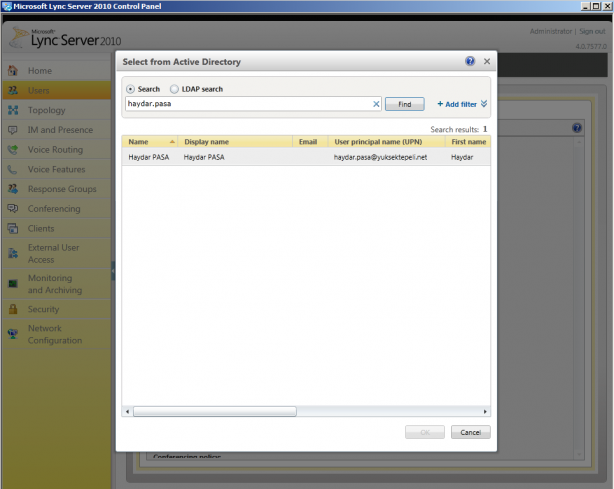Open help in Select from Active Directory dialog

(x=470, y=61)
